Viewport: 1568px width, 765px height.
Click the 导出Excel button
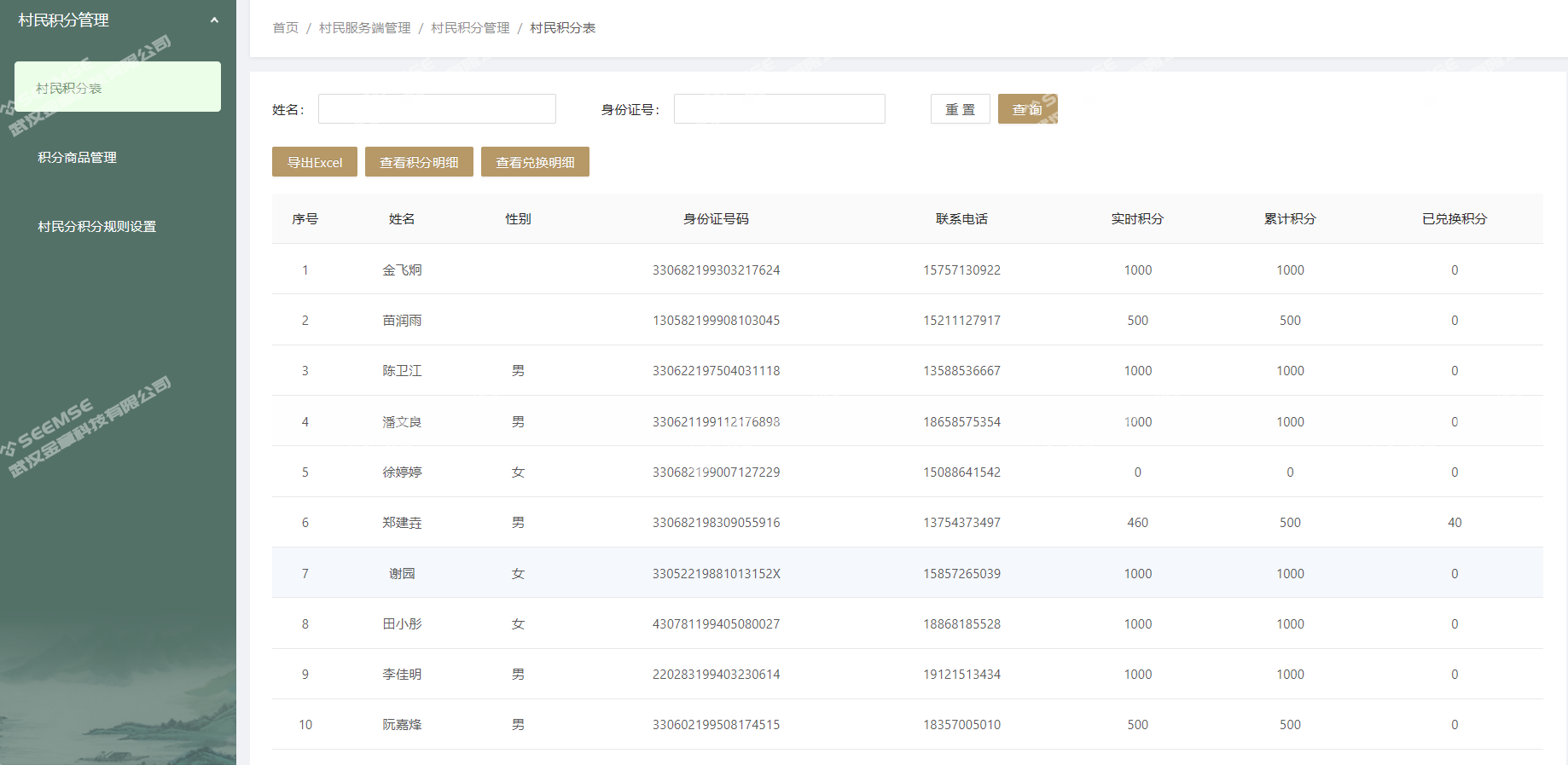click(x=314, y=162)
